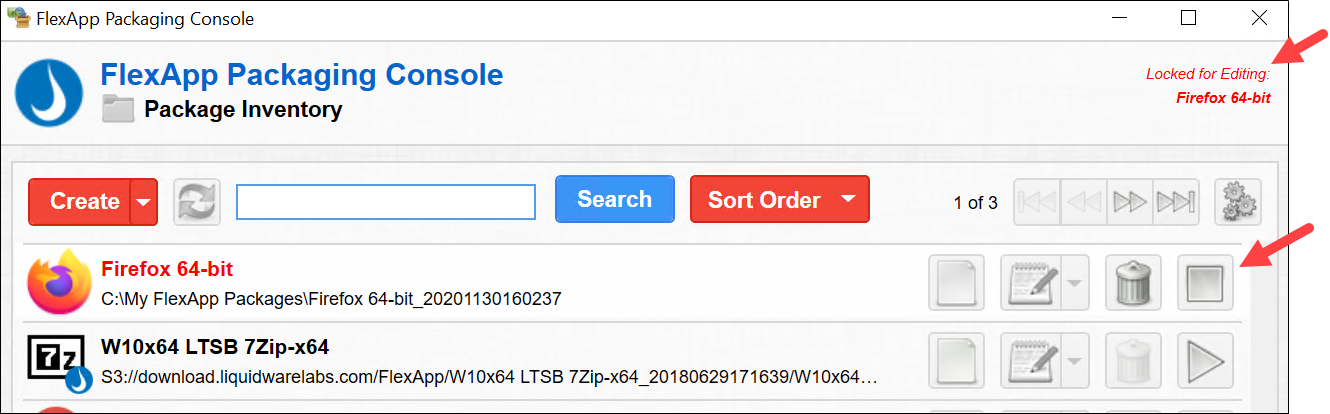Viewport: 1330px width, 414px height.
Task: Edit the Firefox 64-bit package notes
Action: pos(1028,283)
